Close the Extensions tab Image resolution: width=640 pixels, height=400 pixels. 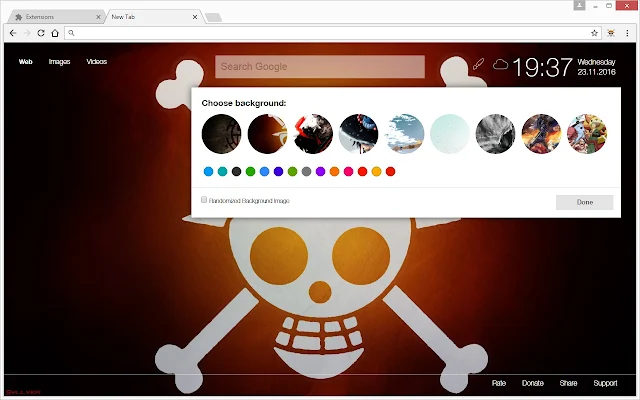click(x=98, y=17)
